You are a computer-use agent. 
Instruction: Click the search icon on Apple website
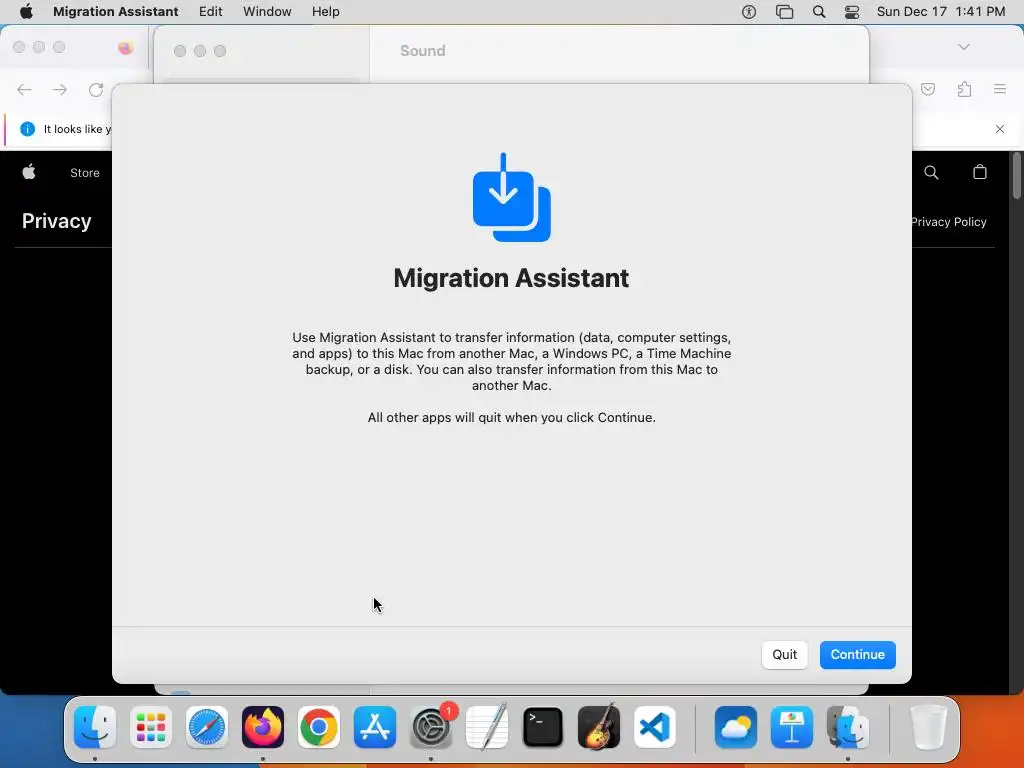[x=931, y=172]
